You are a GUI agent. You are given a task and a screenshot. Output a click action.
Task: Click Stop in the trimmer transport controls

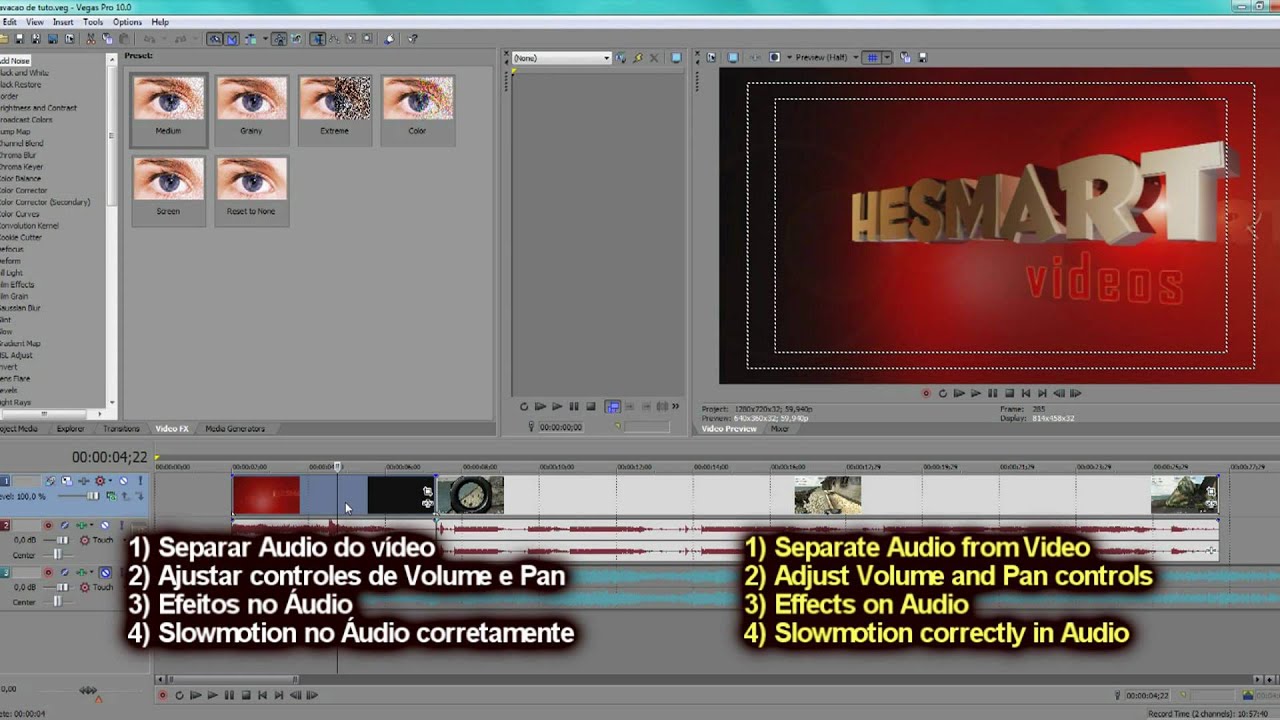[x=591, y=406]
